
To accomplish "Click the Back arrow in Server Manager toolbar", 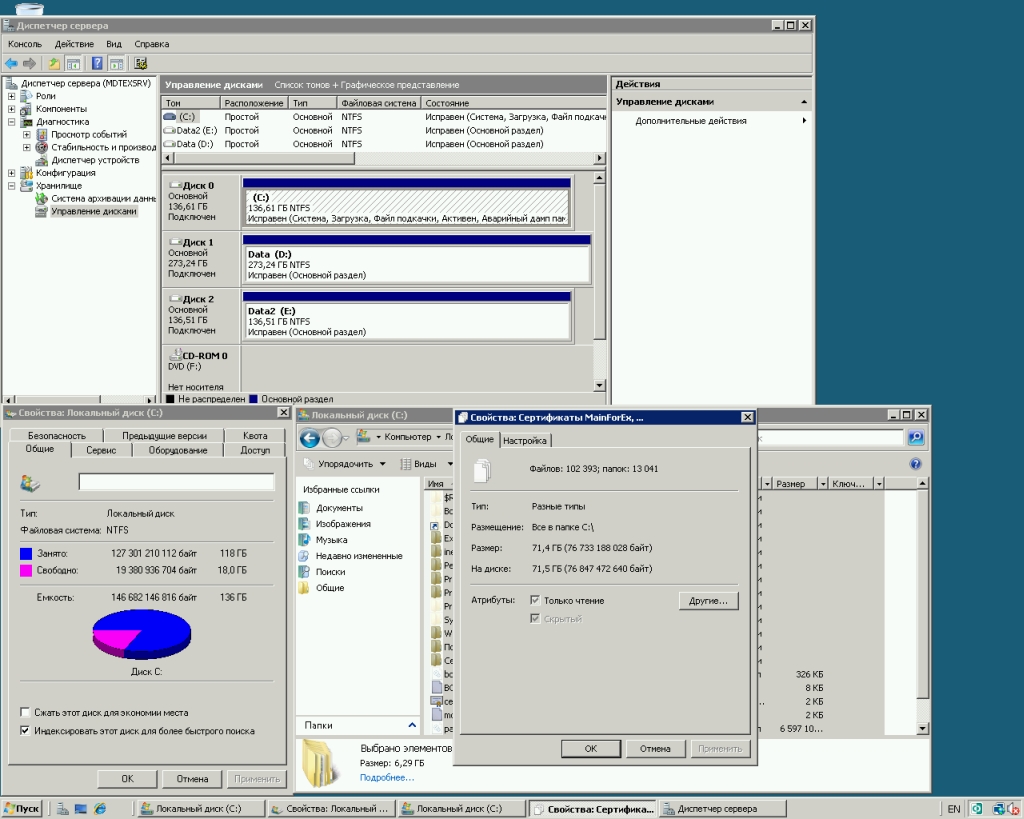I will (11, 63).
